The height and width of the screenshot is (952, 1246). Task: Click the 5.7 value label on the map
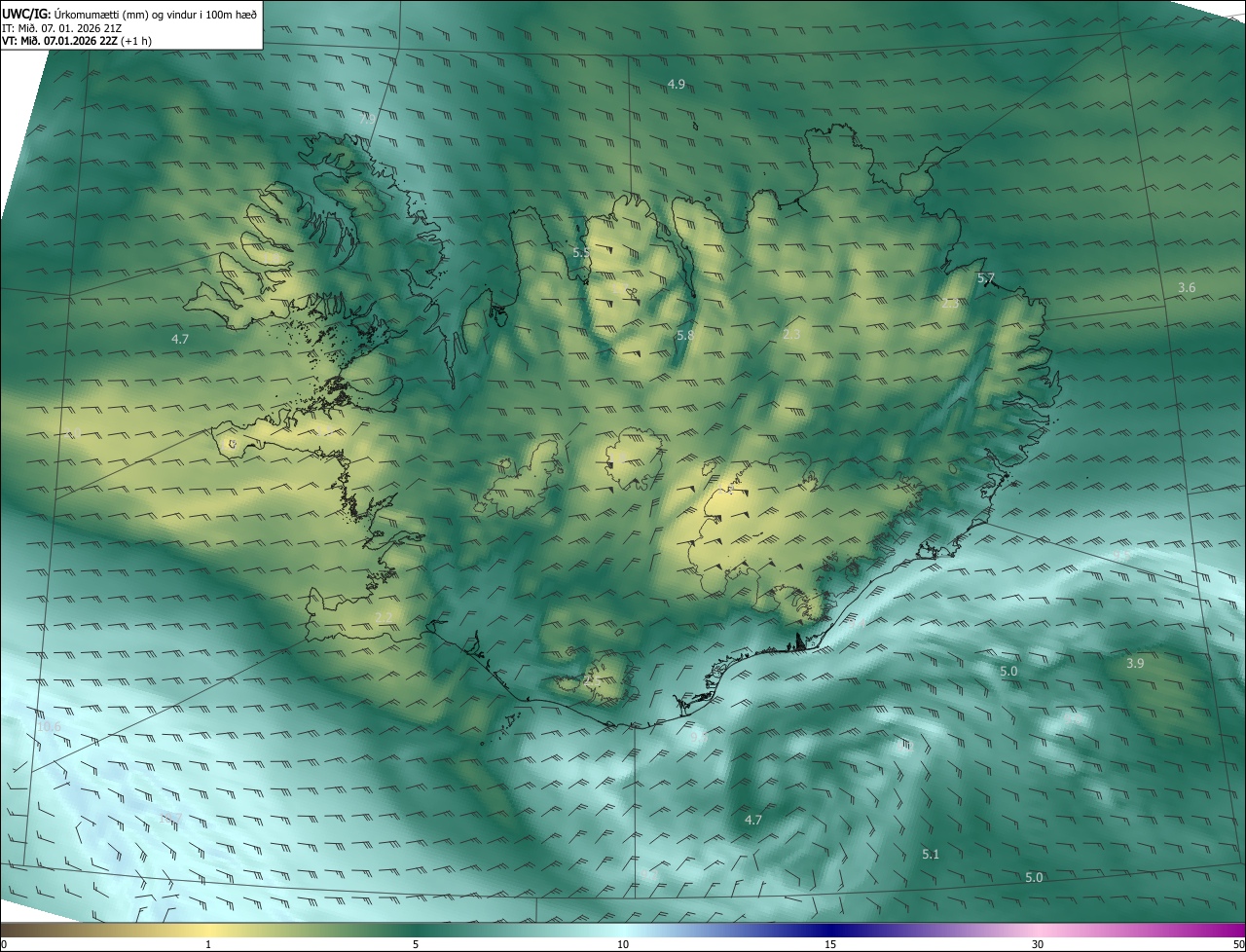point(986,278)
